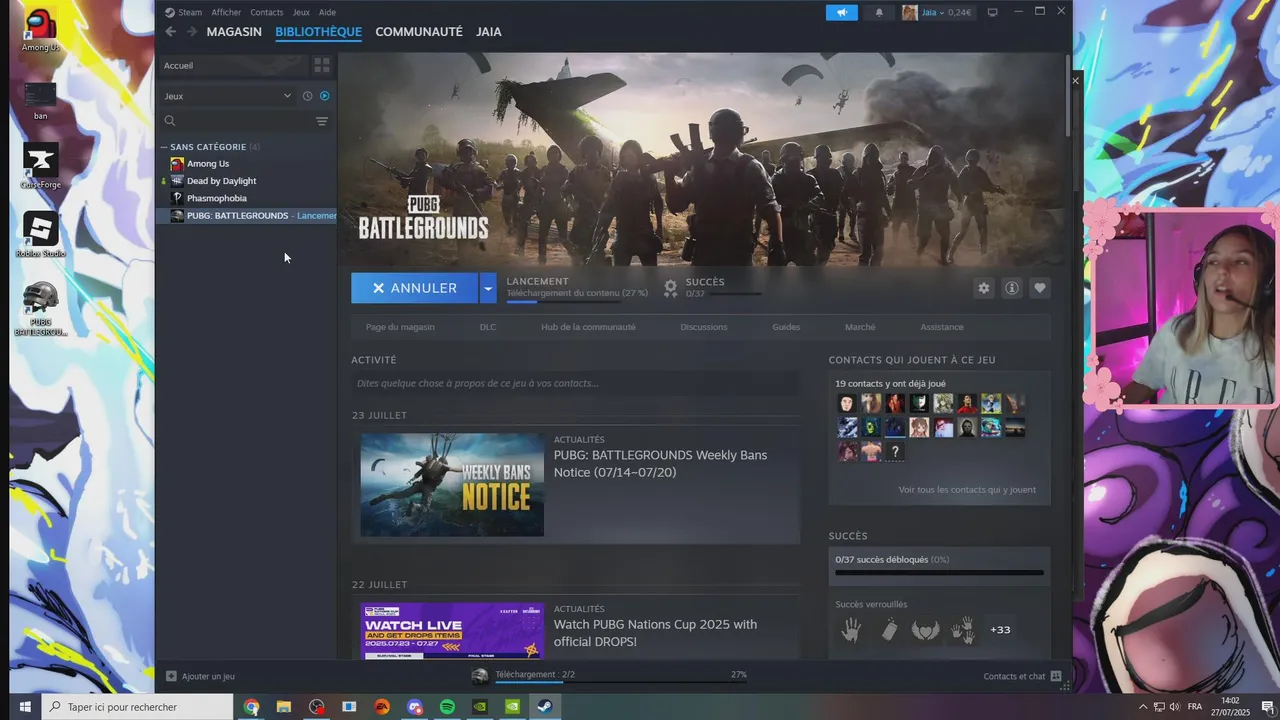This screenshot has height=720, width=1280.
Task: Toggle the ready-to-play filter
Action: point(324,96)
